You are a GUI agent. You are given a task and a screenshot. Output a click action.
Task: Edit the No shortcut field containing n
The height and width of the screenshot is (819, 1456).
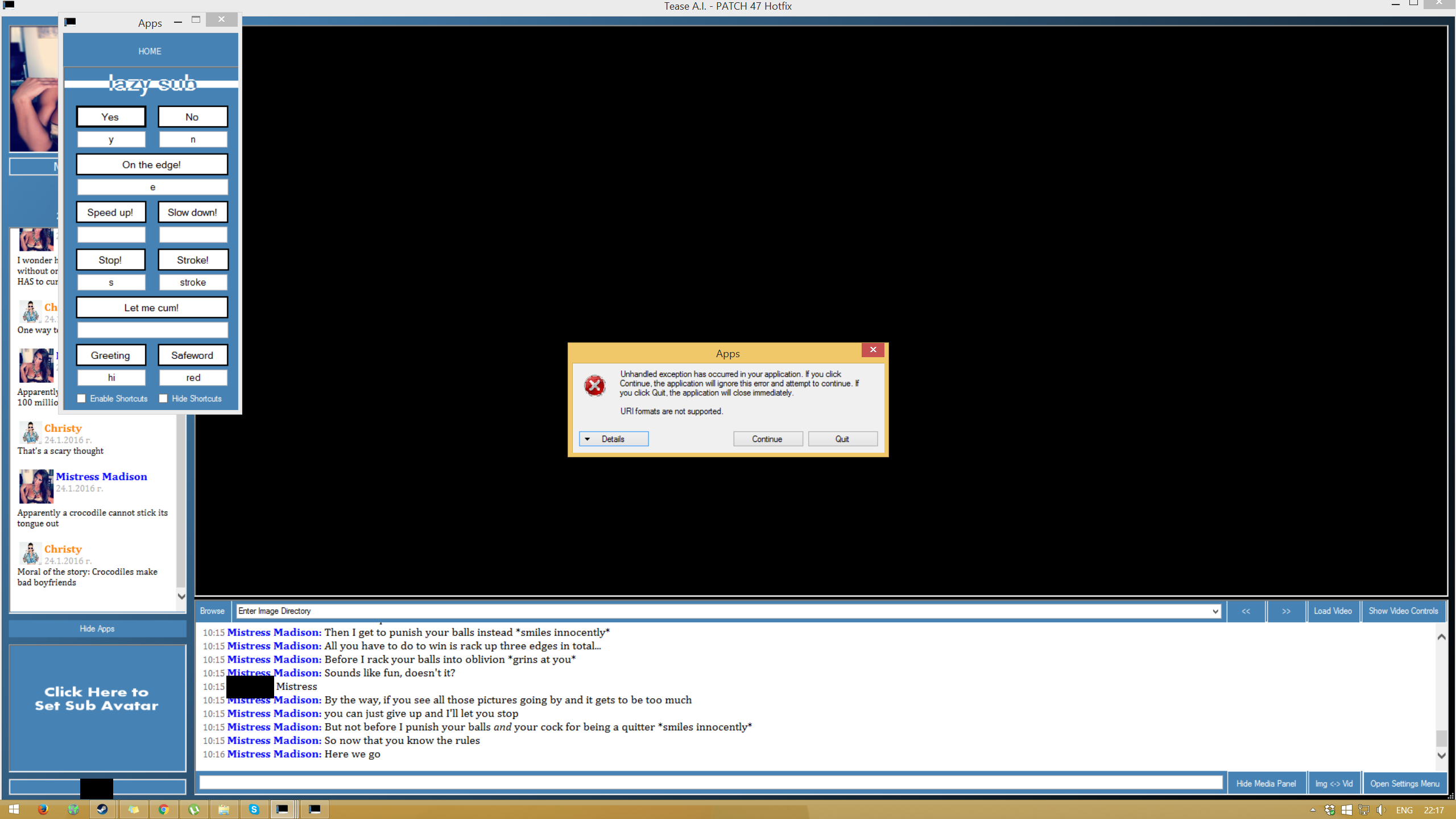click(x=193, y=139)
